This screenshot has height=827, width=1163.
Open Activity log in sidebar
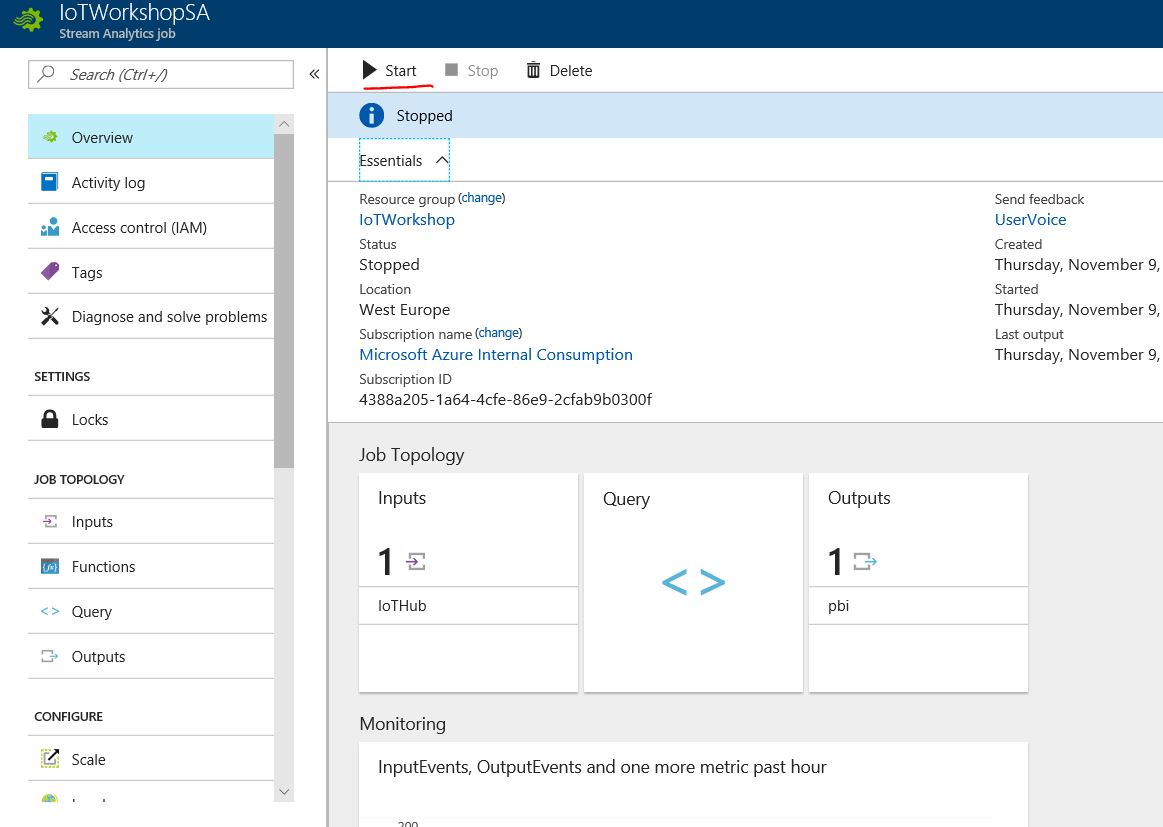click(151, 182)
